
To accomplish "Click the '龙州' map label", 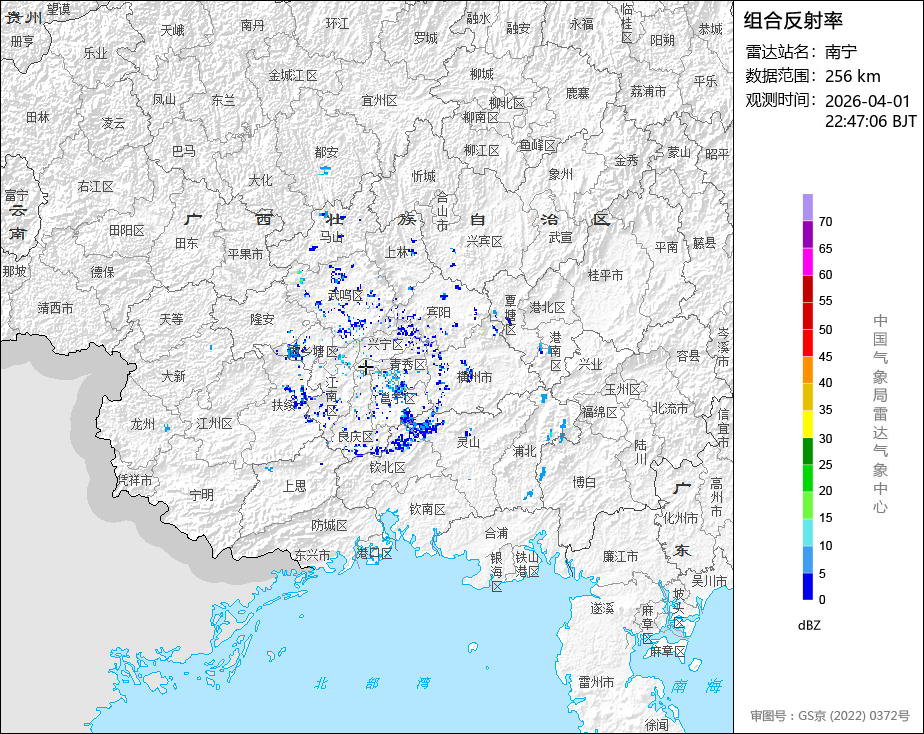I will pyautogui.click(x=143, y=424).
